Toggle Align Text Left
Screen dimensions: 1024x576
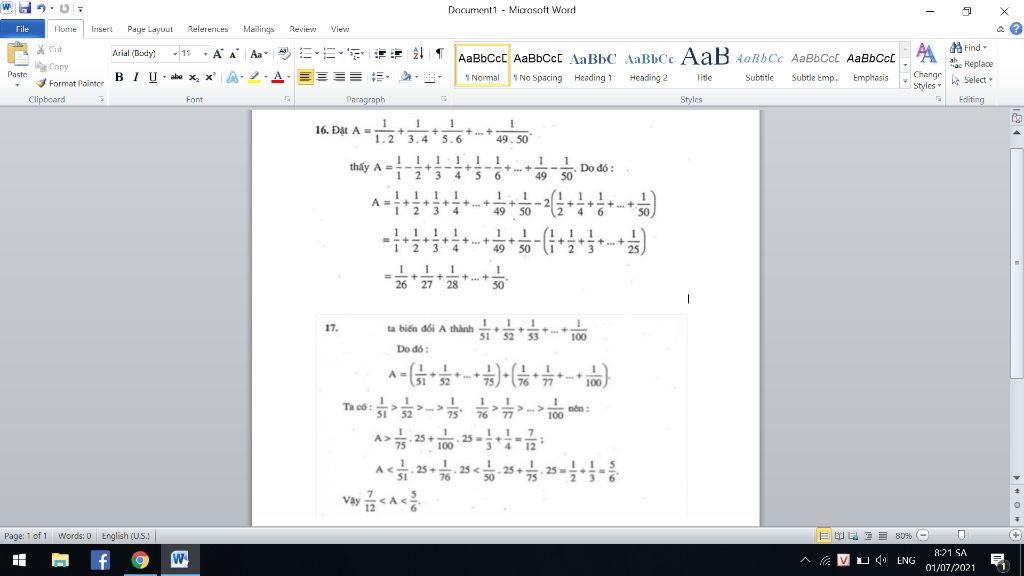click(x=305, y=77)
